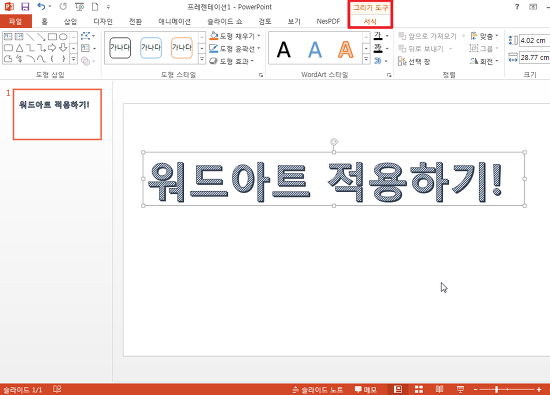The width and height of the screenshot is (550, 395).
Task: Toggle the 메모 (Comments) pane
Action: pyautogui.click(x=365, y=389)
